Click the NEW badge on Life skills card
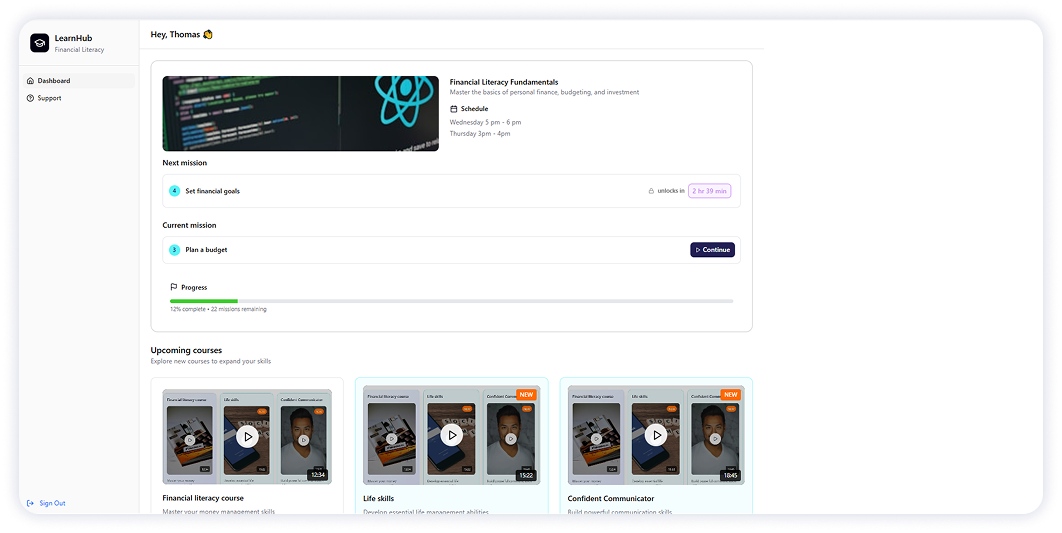 526,394
